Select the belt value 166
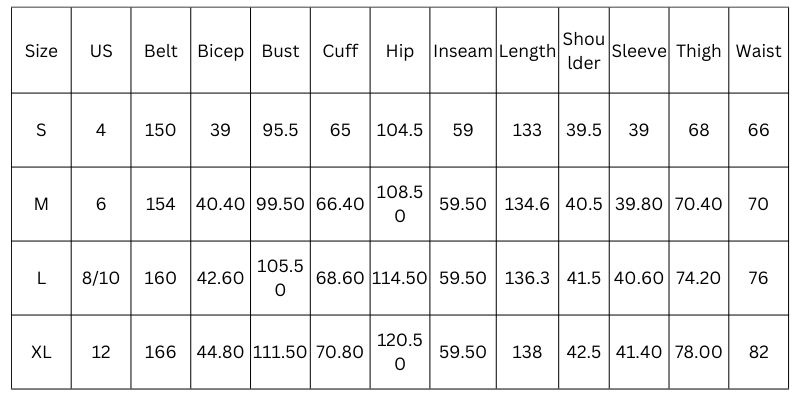 (160, 352)
